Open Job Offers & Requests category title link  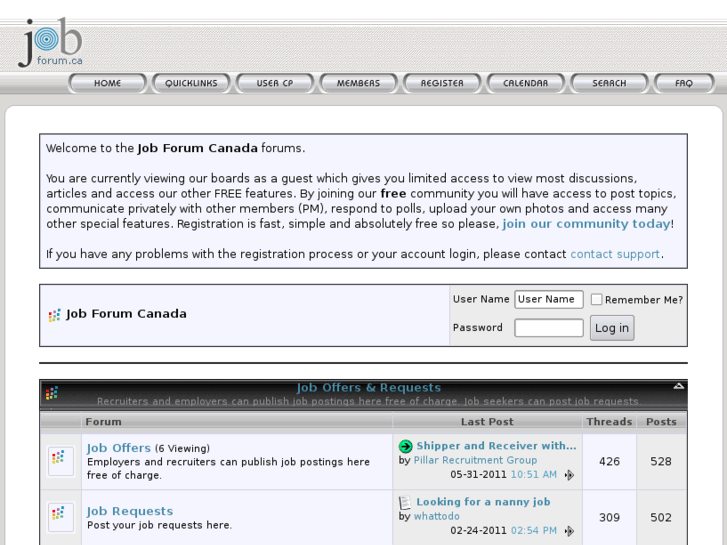369,388
